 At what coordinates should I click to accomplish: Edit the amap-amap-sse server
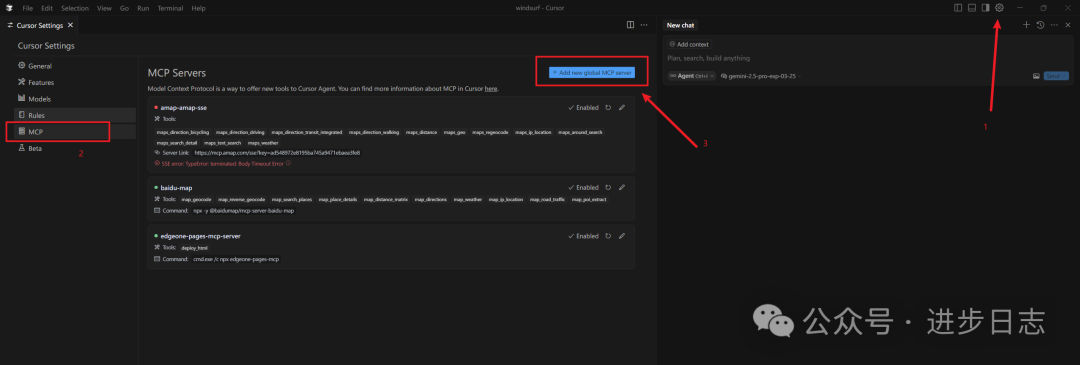pyautogui.click(x=622, y=107)
